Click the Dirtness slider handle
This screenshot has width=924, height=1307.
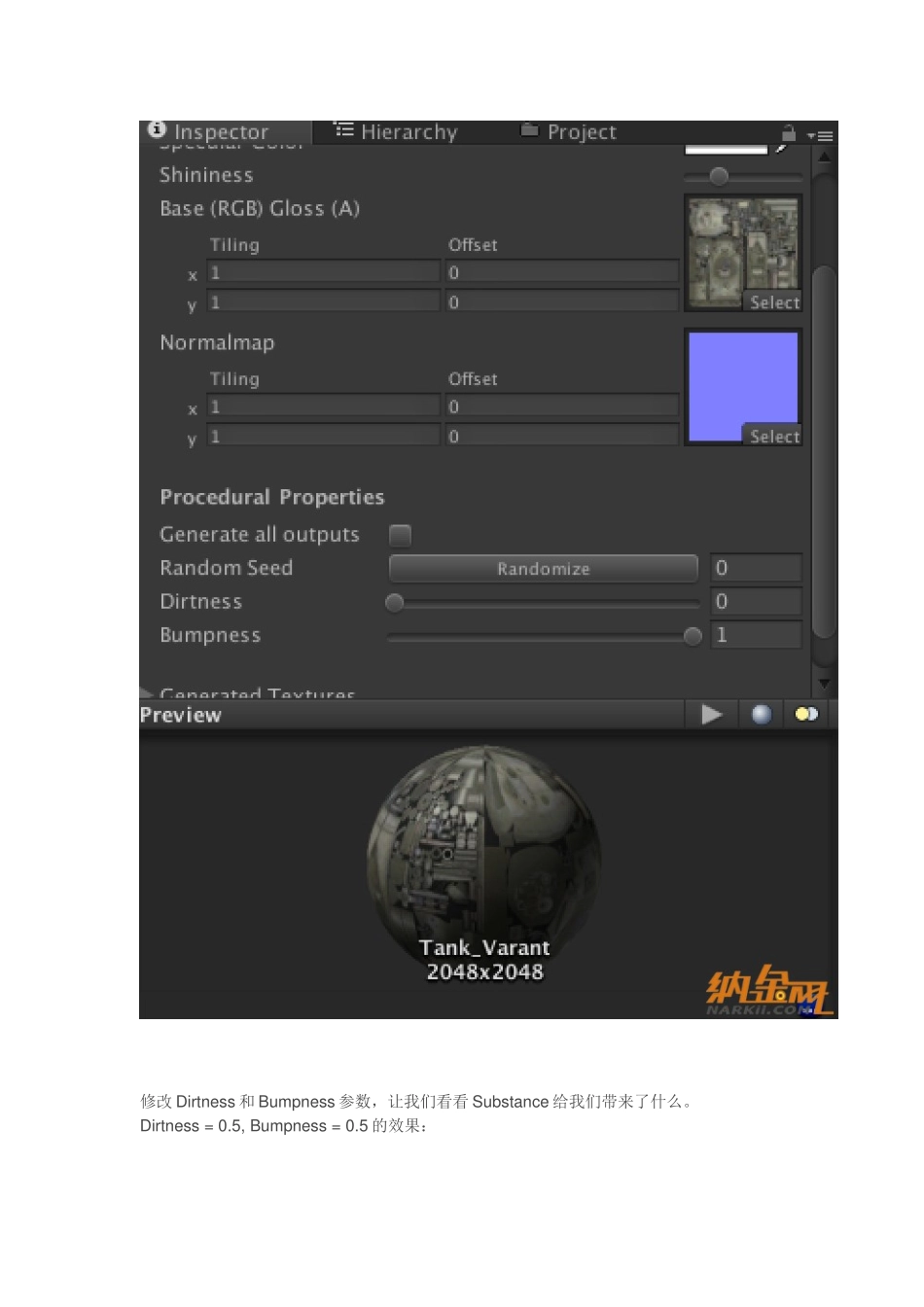coord(394,603)
